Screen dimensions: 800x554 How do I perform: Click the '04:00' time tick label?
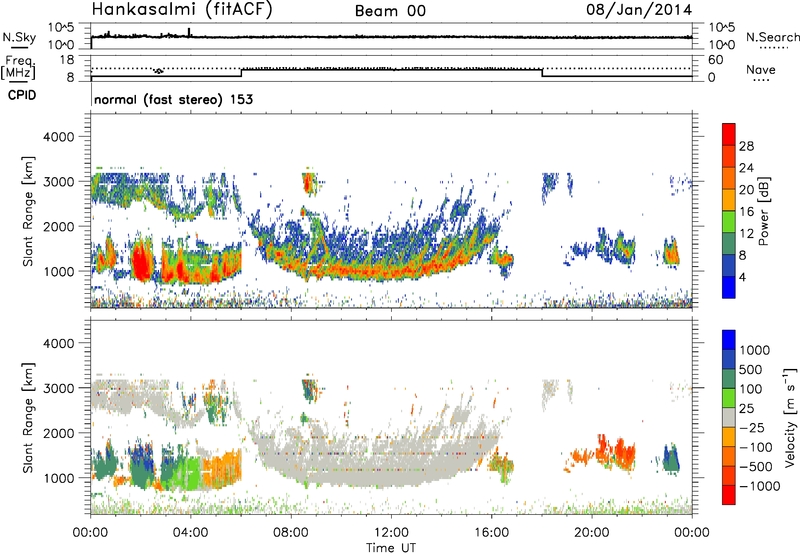pos(191,533)
